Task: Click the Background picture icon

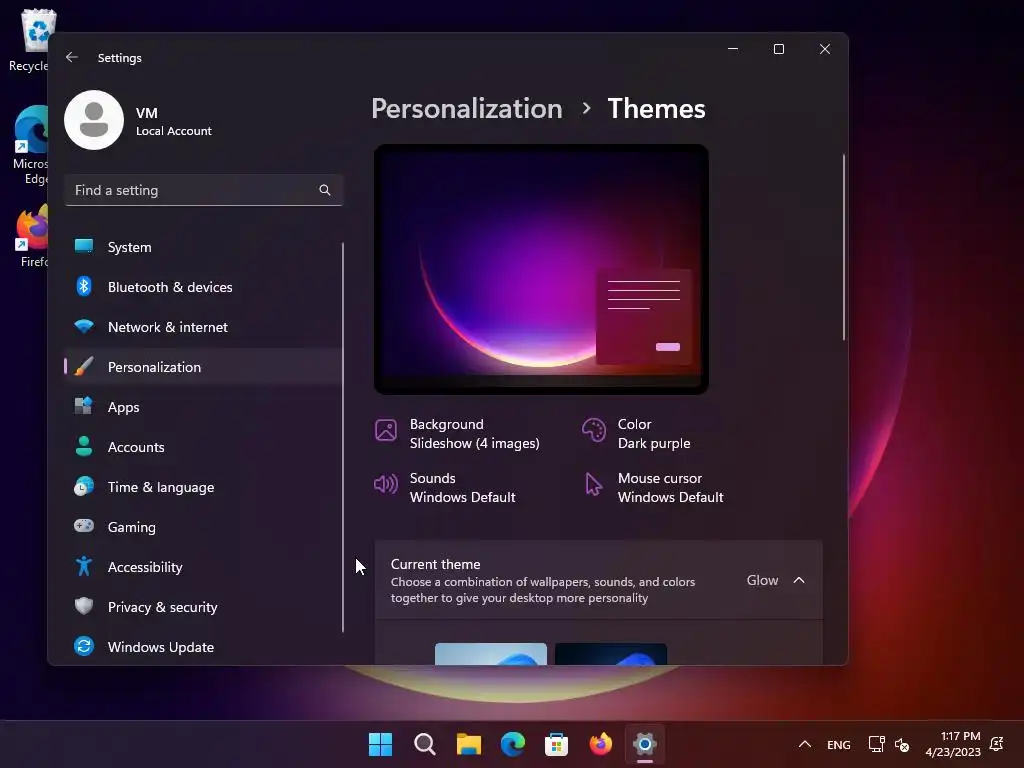Action: 386,430
